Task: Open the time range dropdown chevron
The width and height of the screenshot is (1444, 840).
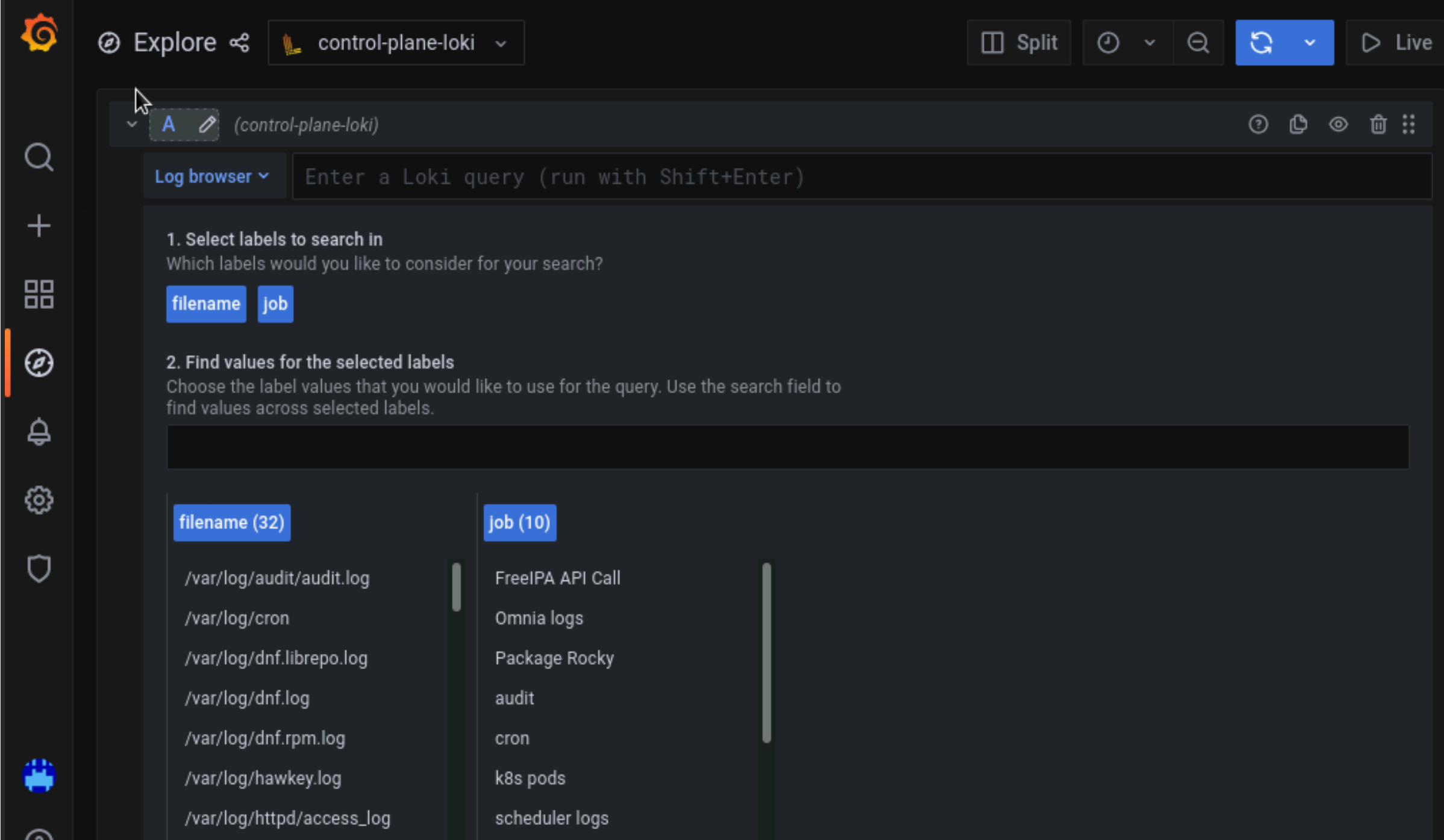Action: click(1150, 43)
